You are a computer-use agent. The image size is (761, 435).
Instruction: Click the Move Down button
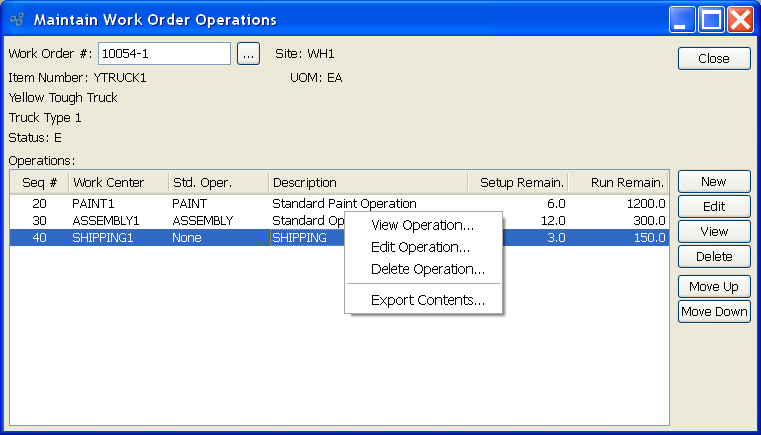pos(713,312)
